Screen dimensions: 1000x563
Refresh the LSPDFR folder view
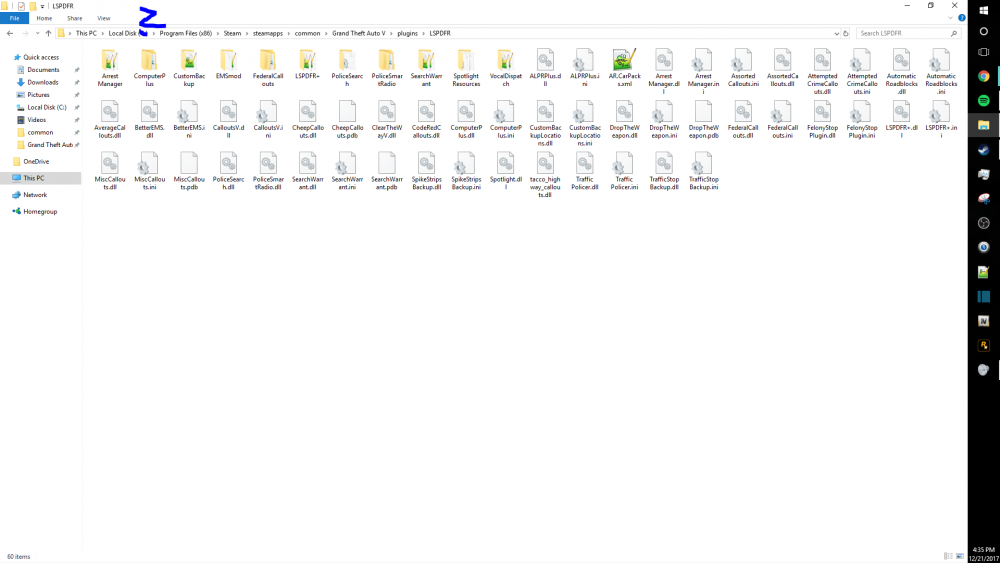tap(846, 33)
